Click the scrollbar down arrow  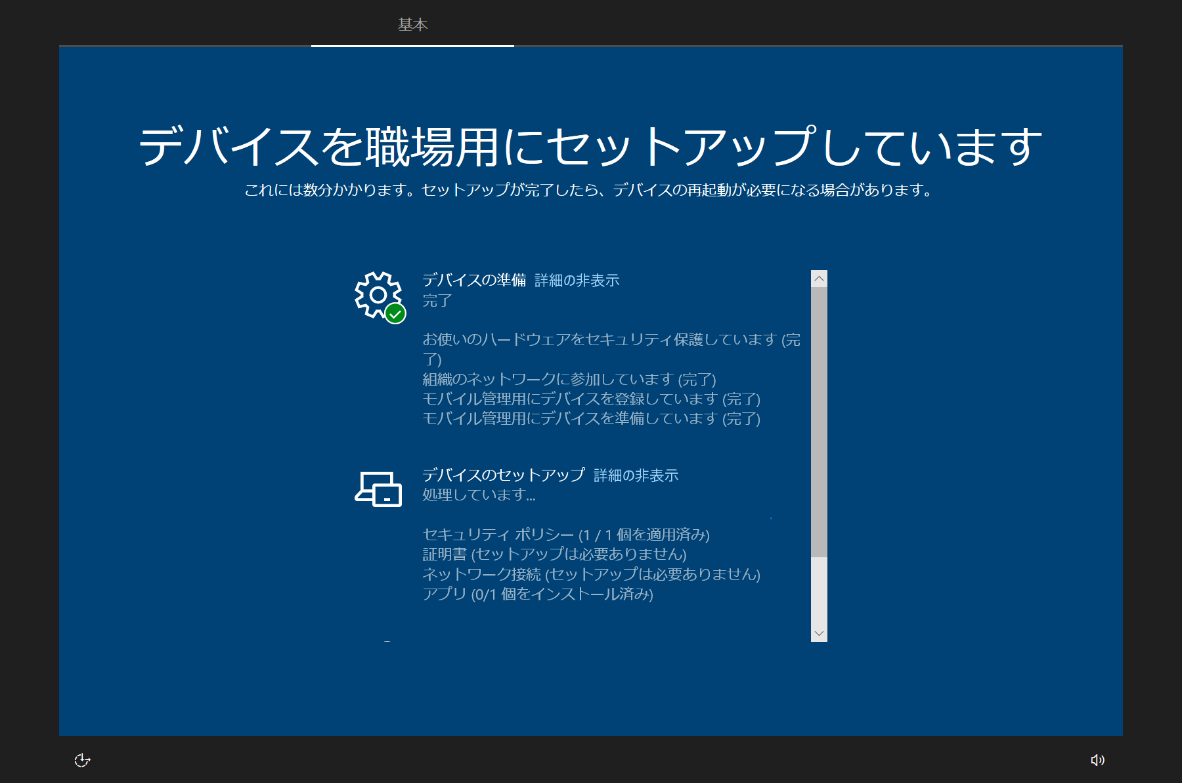(x=819, y=633)
